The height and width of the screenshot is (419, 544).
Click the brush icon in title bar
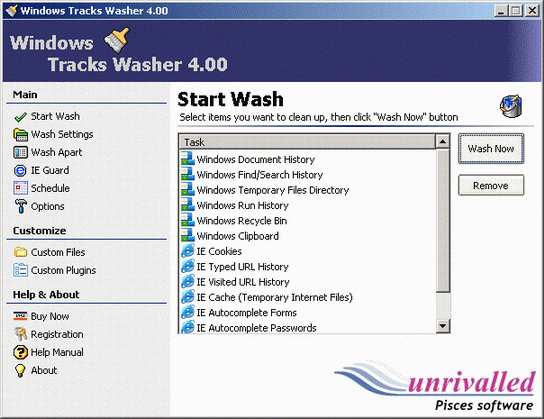(12, 10)
